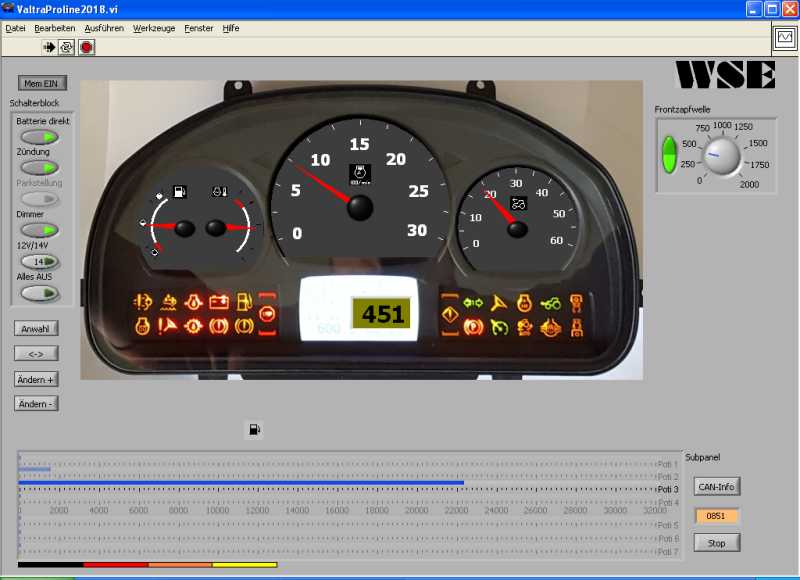Toggle the Dimmer switch

(39, 230)
